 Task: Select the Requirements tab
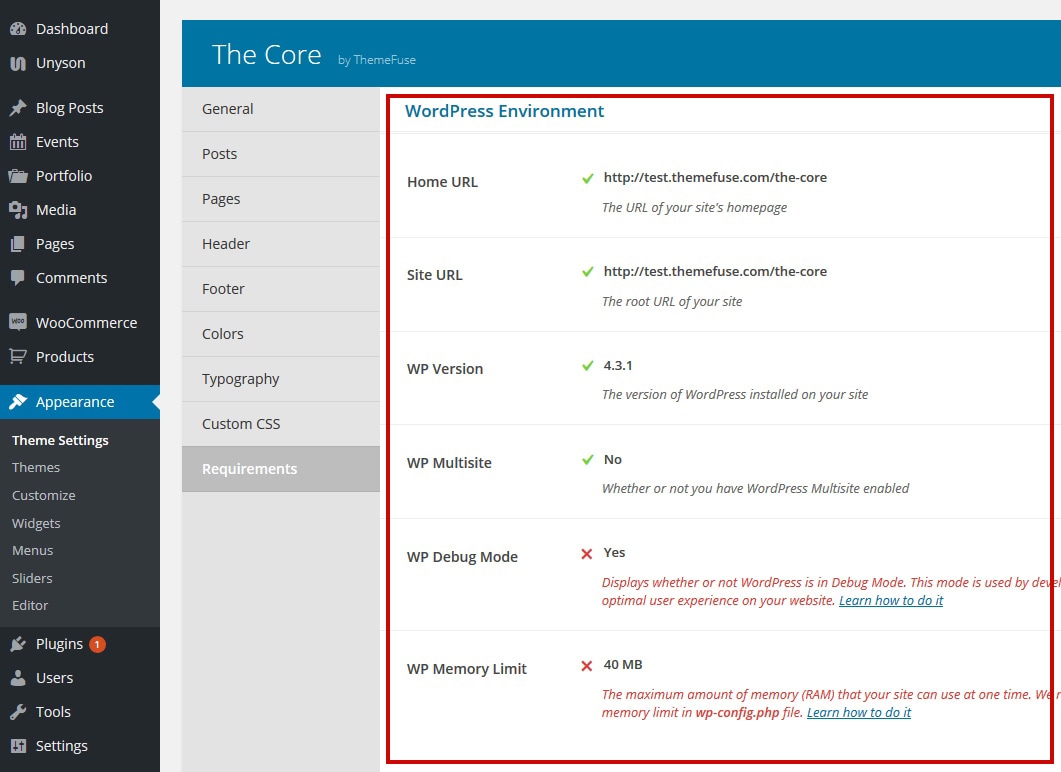pyautogui.click(x=281, y=469)
